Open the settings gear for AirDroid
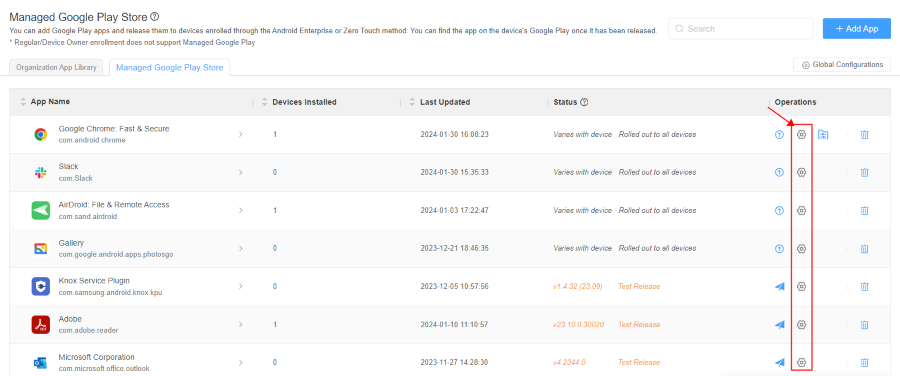Image resolution: width=900 pixels, height=376 pixels. pyautogui.click(x=802, y=211)
